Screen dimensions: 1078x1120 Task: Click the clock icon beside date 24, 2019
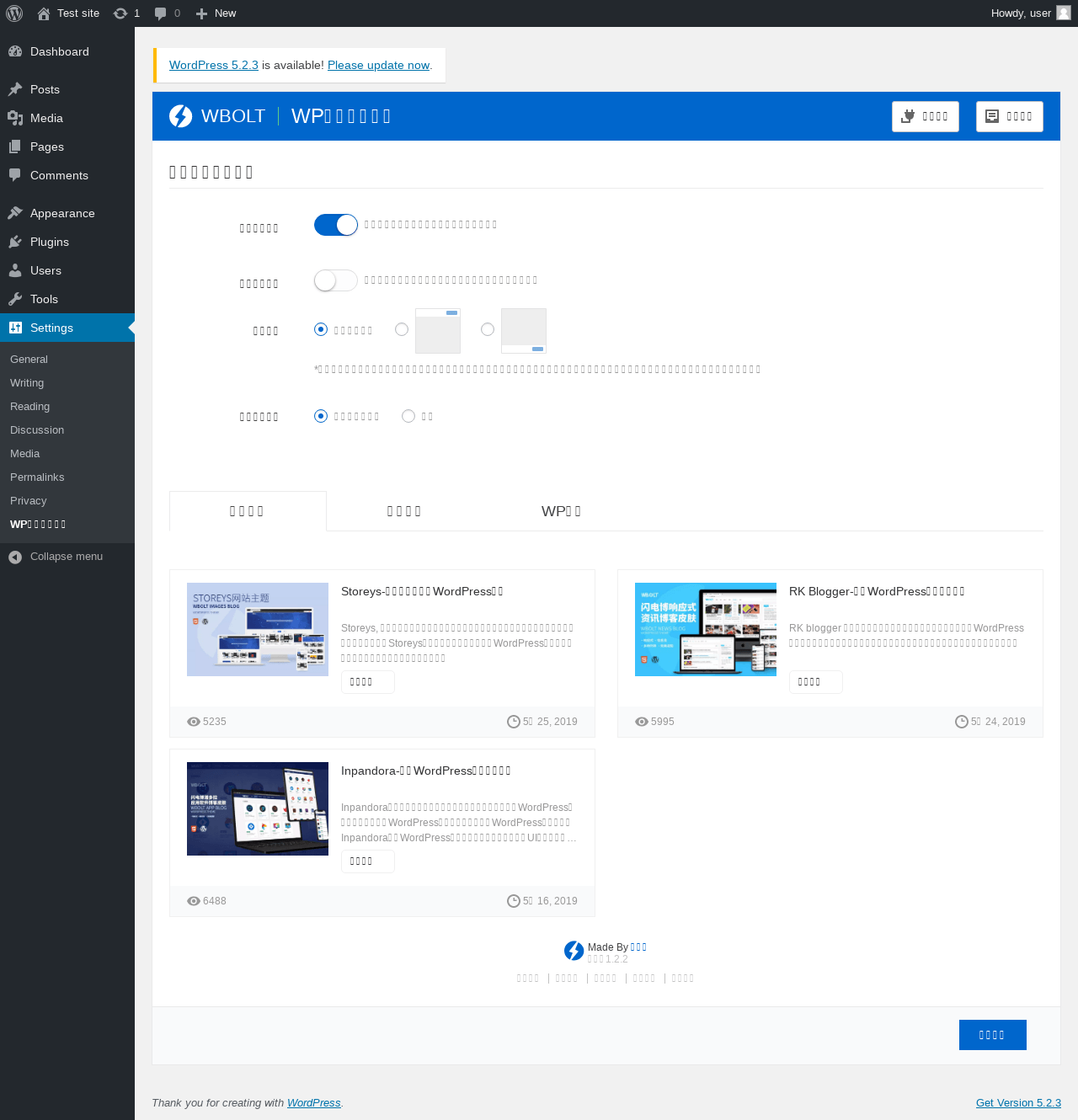click(x=962, y=722)
